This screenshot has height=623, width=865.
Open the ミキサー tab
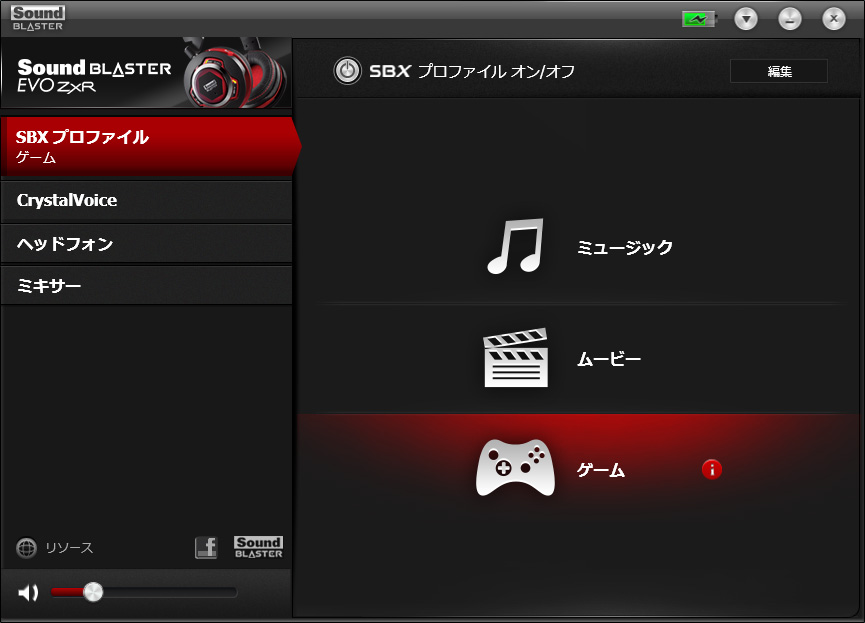click(147, 286)
